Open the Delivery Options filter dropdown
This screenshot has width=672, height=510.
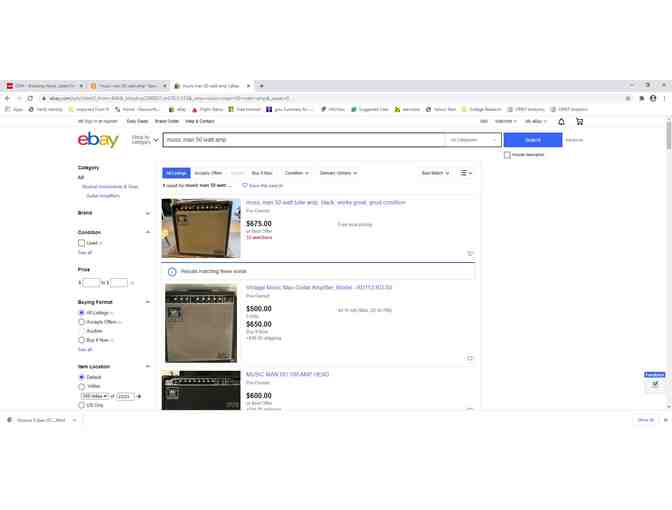338,173
